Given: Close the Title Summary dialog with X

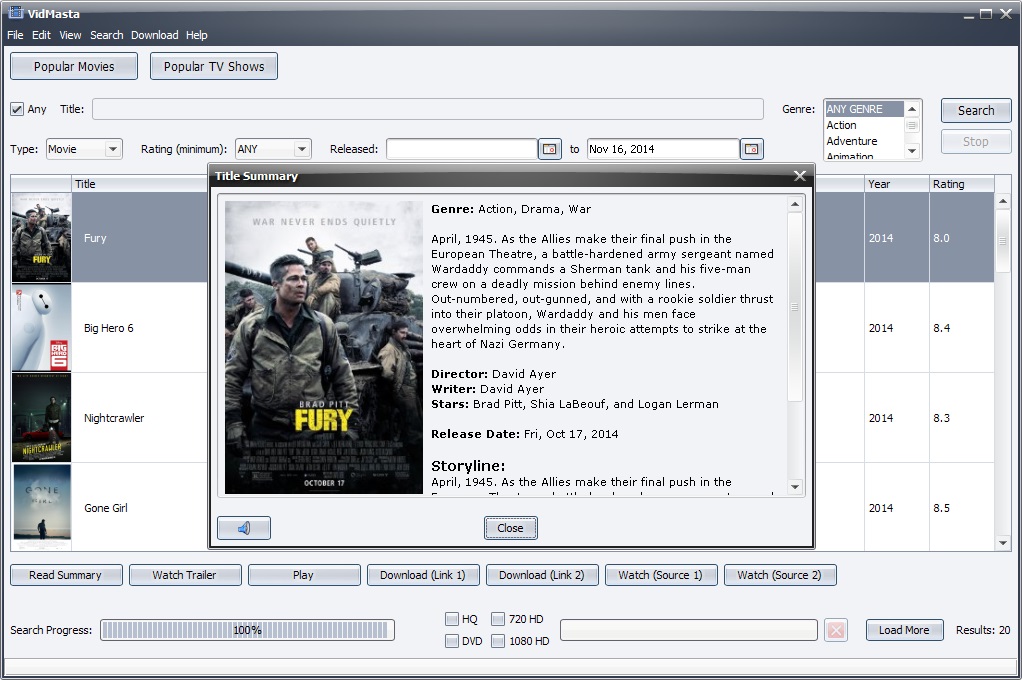Looking at the screenshot, I should click(x=800, y=176).
